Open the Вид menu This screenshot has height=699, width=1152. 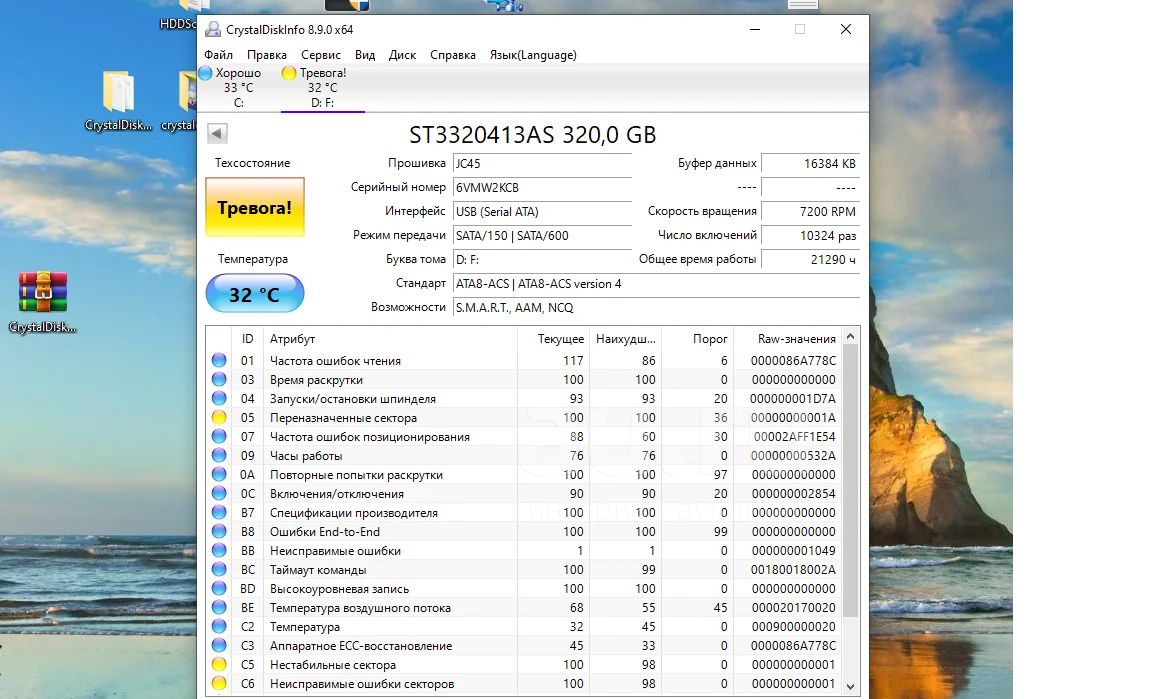point(365,55)
